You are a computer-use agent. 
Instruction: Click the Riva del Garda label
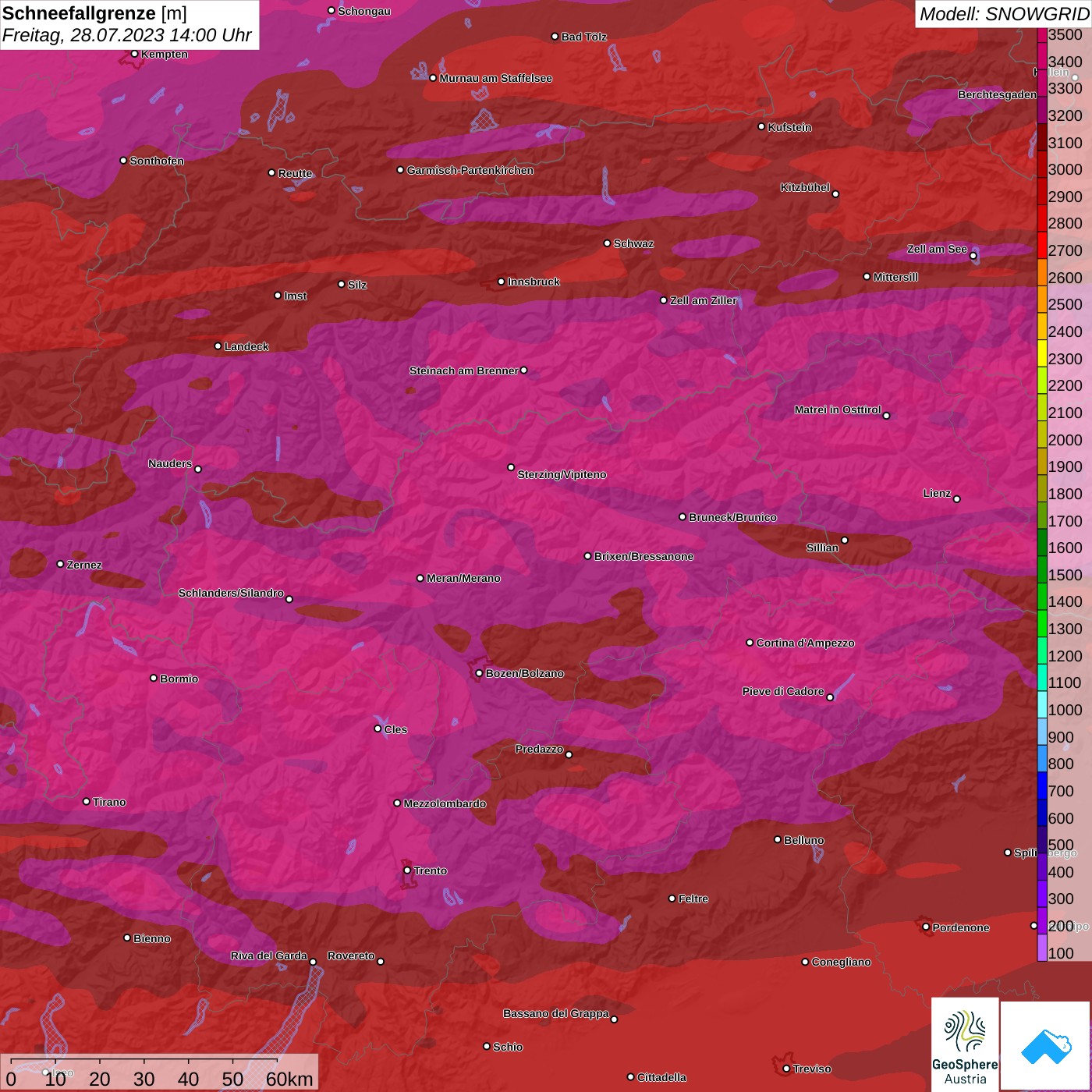coord(269,955)
